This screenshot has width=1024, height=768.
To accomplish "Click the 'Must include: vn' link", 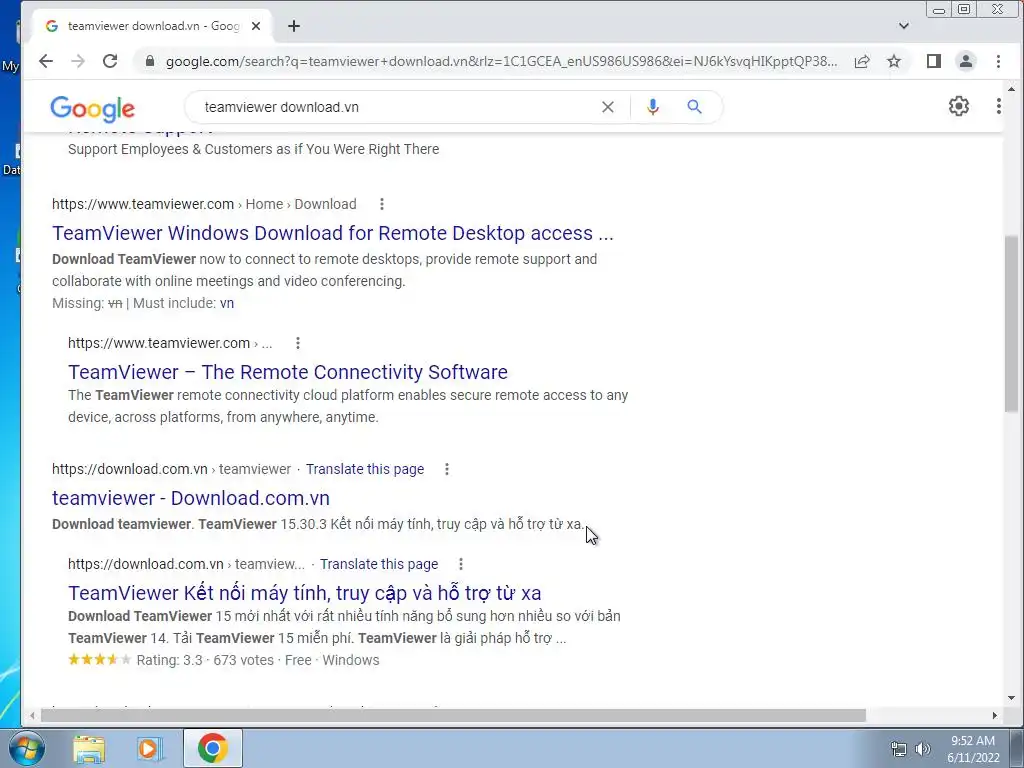I will pos(227,304).
